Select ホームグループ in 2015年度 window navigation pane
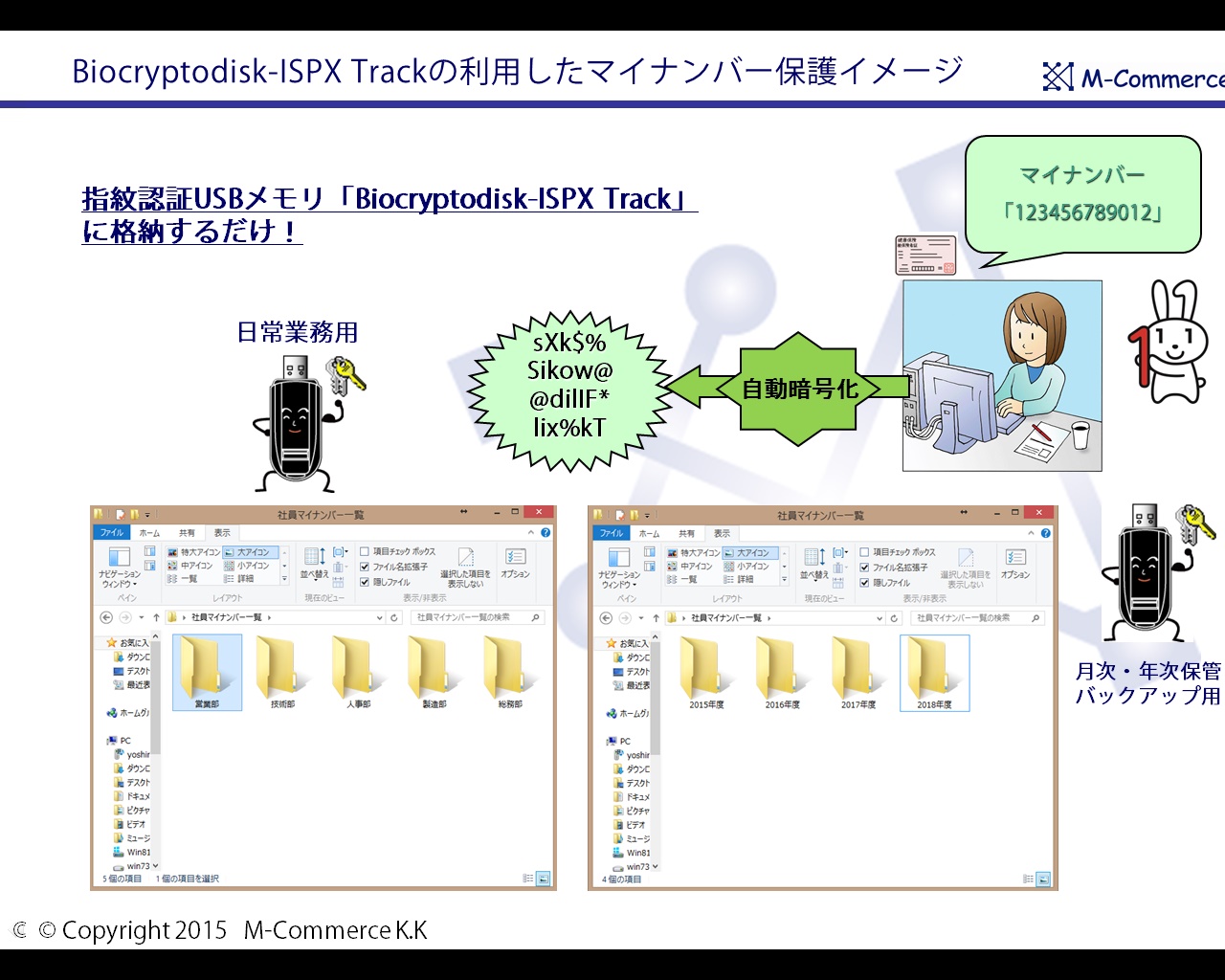 coord(628,713)
